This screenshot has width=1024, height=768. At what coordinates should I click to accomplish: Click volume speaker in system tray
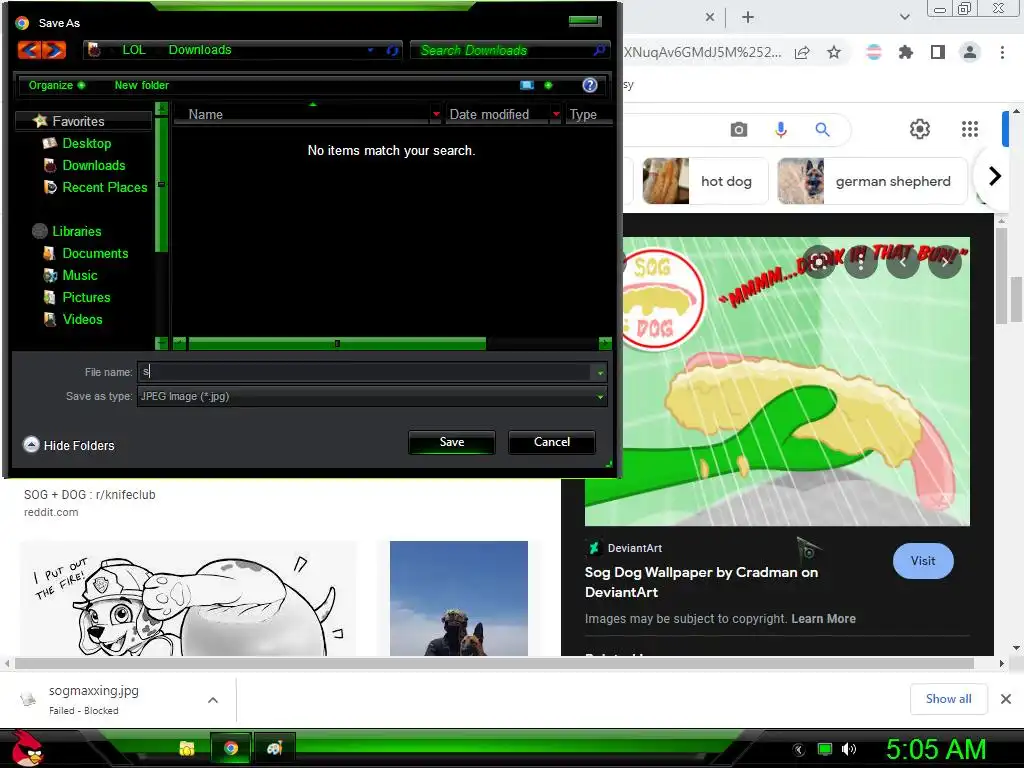point(849,749)
